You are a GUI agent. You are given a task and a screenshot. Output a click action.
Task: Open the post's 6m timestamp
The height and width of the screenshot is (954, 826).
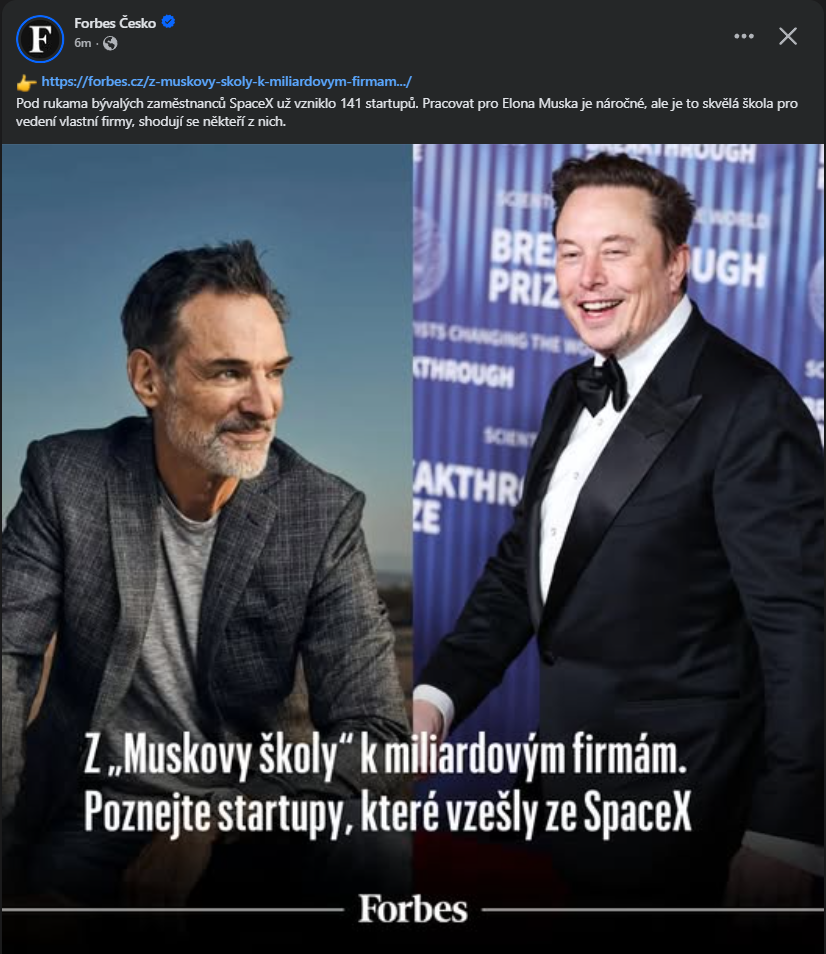pyautogui.click(x=83, y=43)
